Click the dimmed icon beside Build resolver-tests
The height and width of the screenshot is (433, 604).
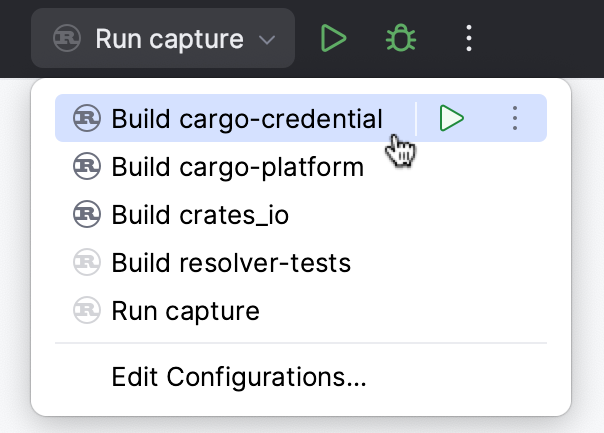[x=87, y=263]
